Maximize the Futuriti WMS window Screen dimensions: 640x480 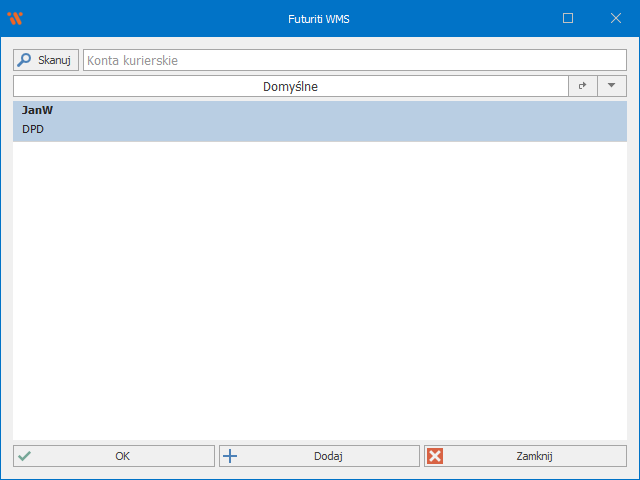click(568, 18)
